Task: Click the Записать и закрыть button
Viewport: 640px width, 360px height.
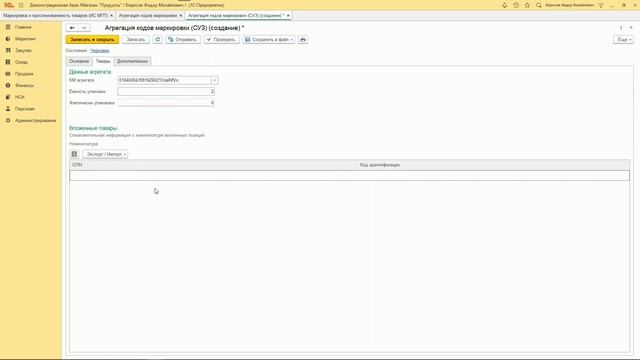Action: 92,40
